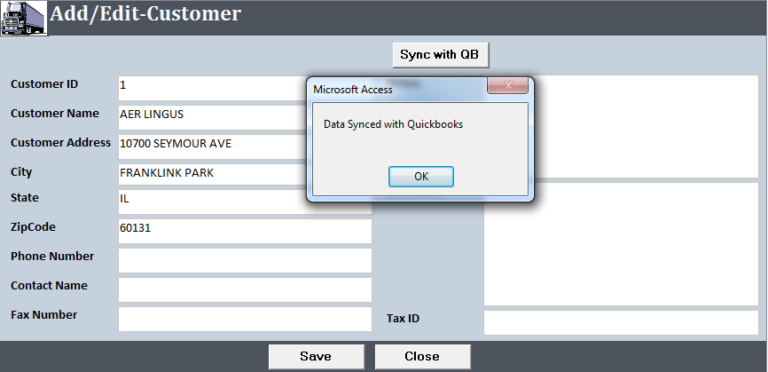Click the ZipCode field showing 60131

pos(245,231)
